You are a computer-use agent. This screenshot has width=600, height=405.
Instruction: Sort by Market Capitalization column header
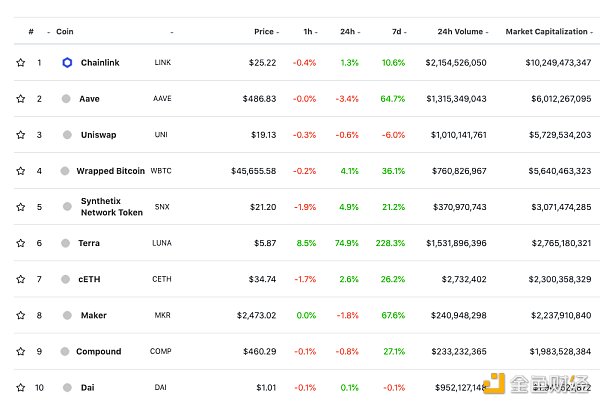point(549,32)
